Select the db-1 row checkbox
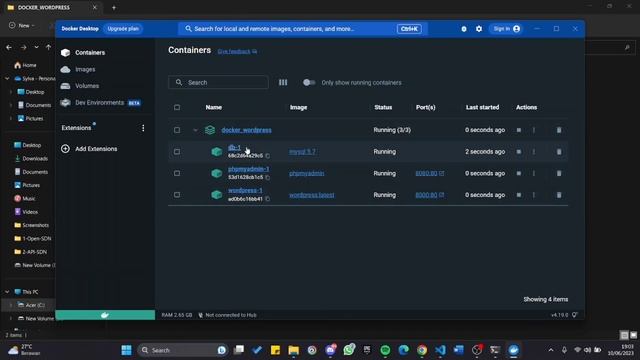The width and height of the screenshot is (640, 360). [177, 151]
